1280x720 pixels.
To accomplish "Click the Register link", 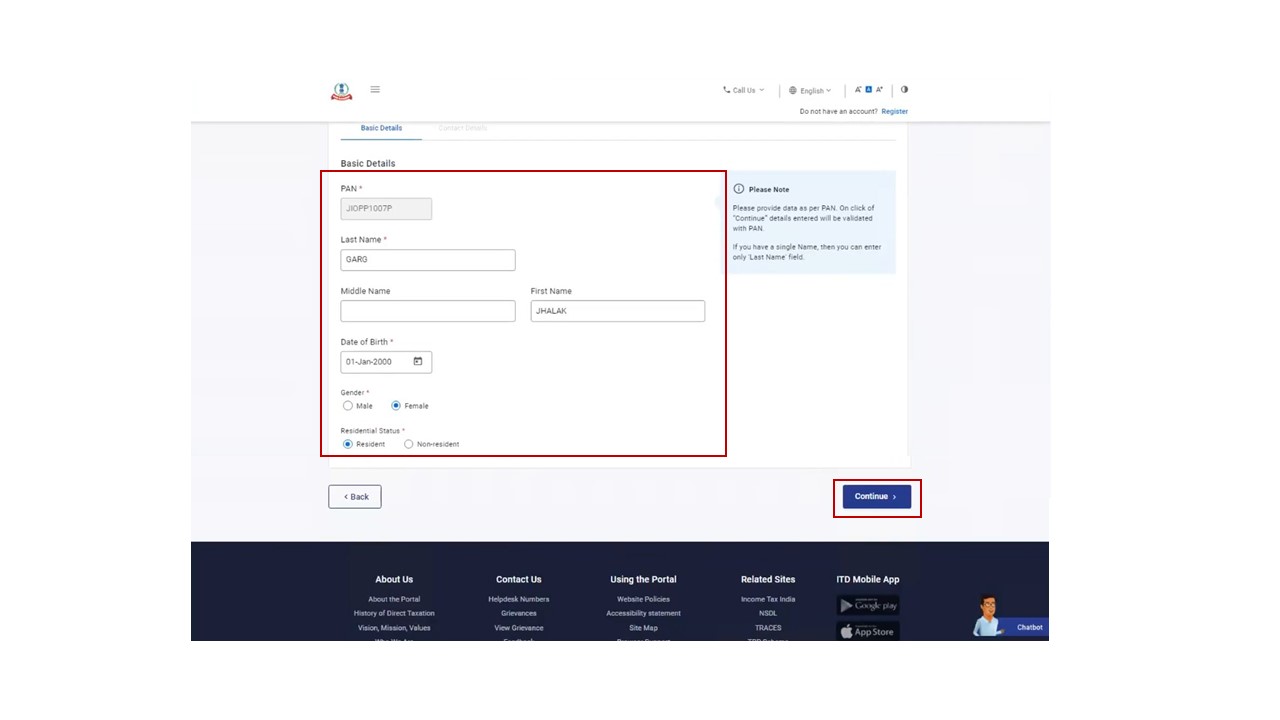I will point(894,112).
